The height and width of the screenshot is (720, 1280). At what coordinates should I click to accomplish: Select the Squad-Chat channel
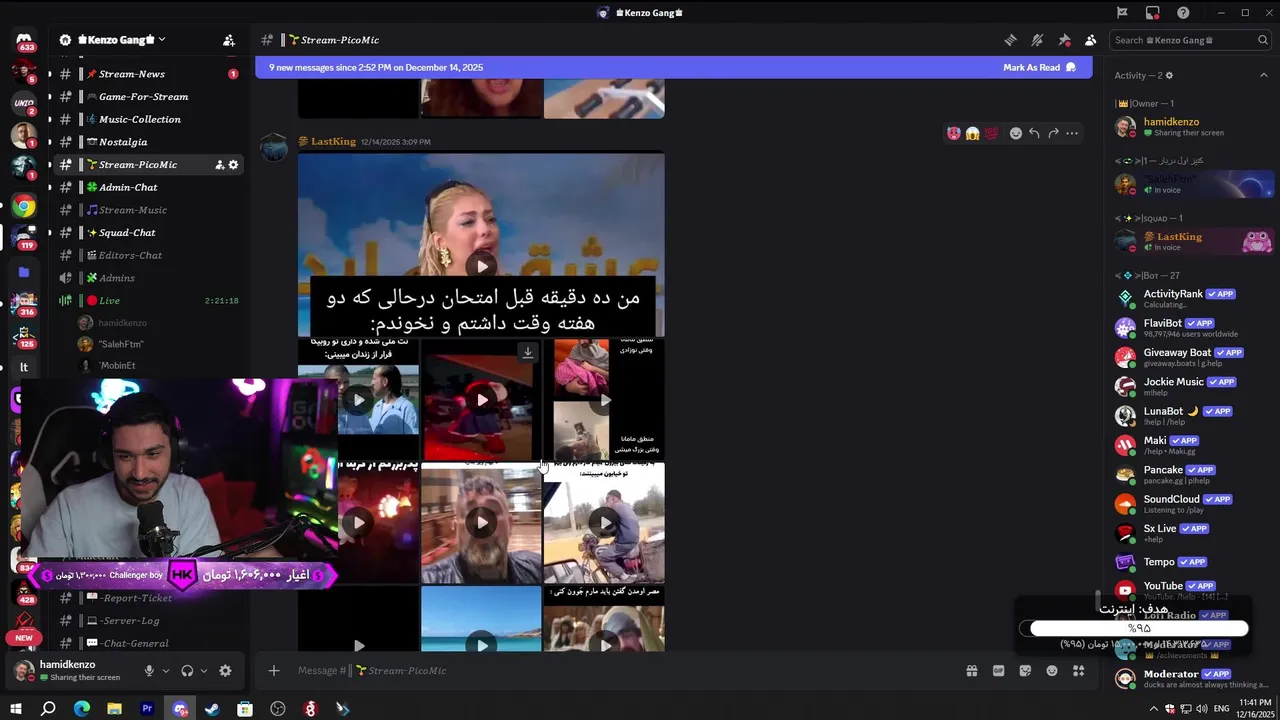(x=148, y=233)
